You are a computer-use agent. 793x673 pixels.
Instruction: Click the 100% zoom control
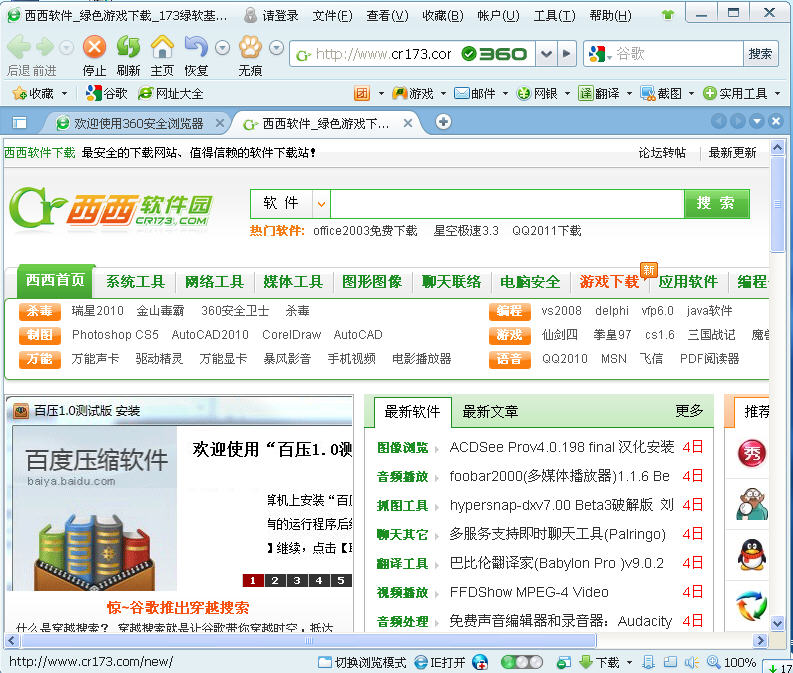(x=731, y=662)
